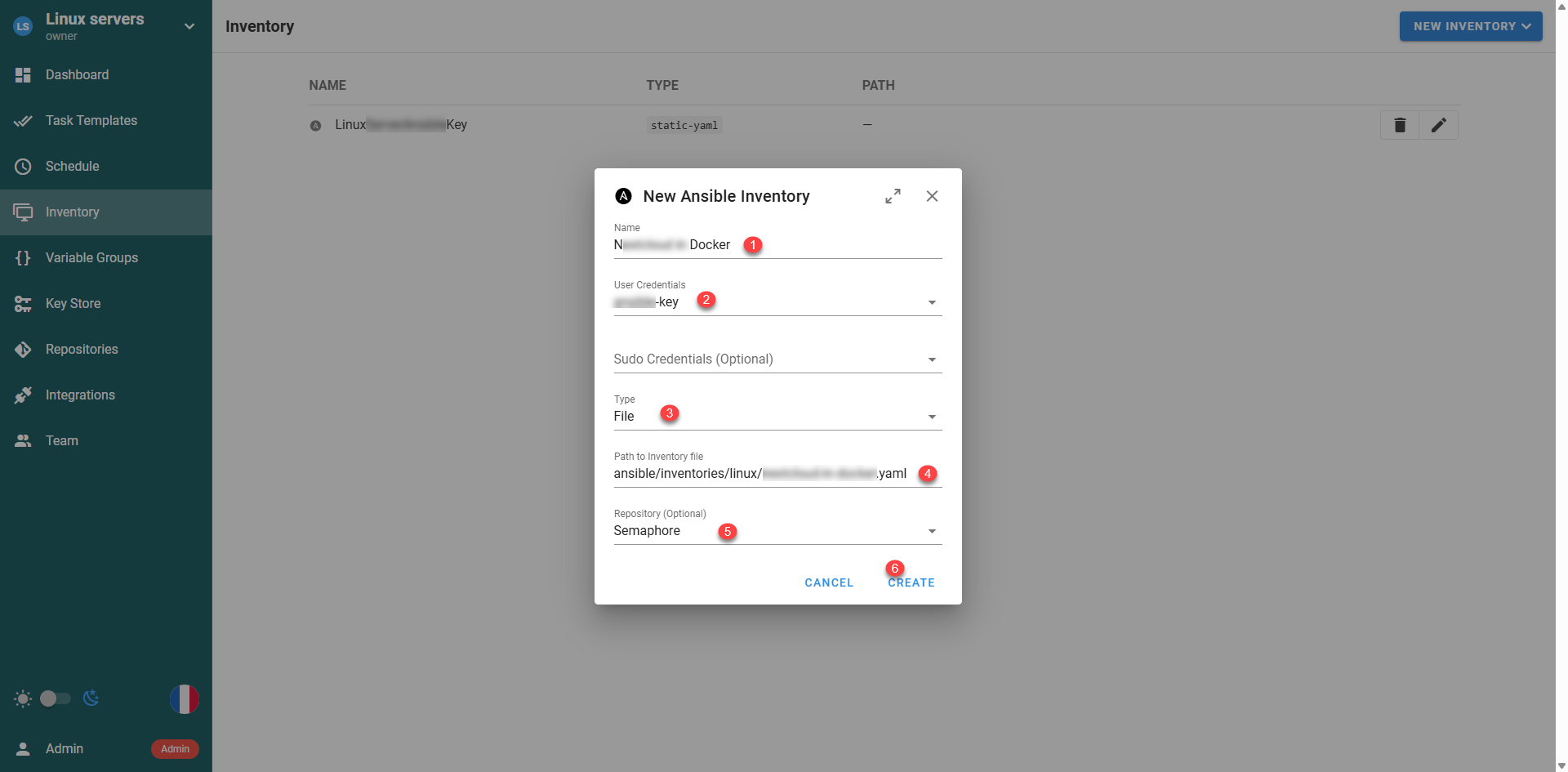The height and width of the screenshot is (772, 1568).
Task: Open Task Templates in the sidebar
Action: click(91, 121)
